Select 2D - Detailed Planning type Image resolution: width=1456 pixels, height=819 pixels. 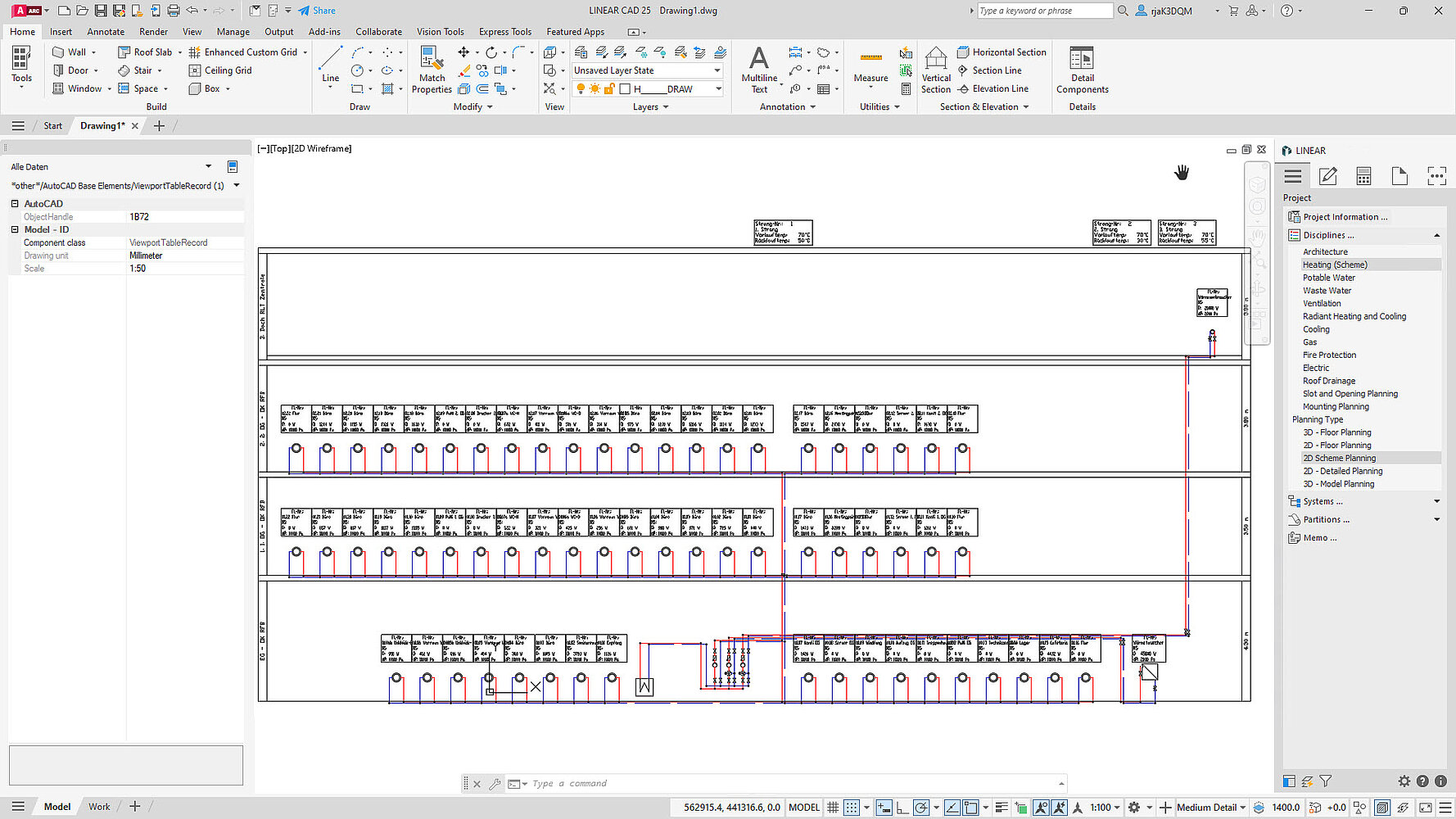click(1343, 471)
